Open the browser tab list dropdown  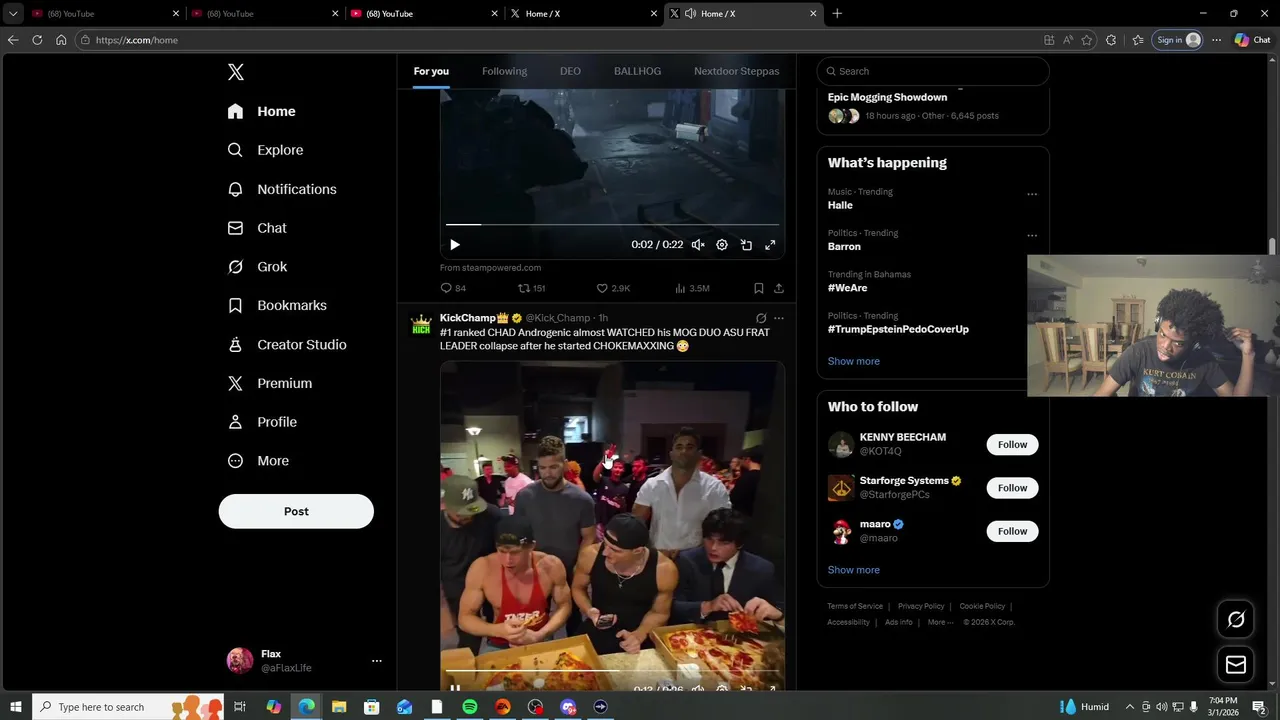click(13, 14)
